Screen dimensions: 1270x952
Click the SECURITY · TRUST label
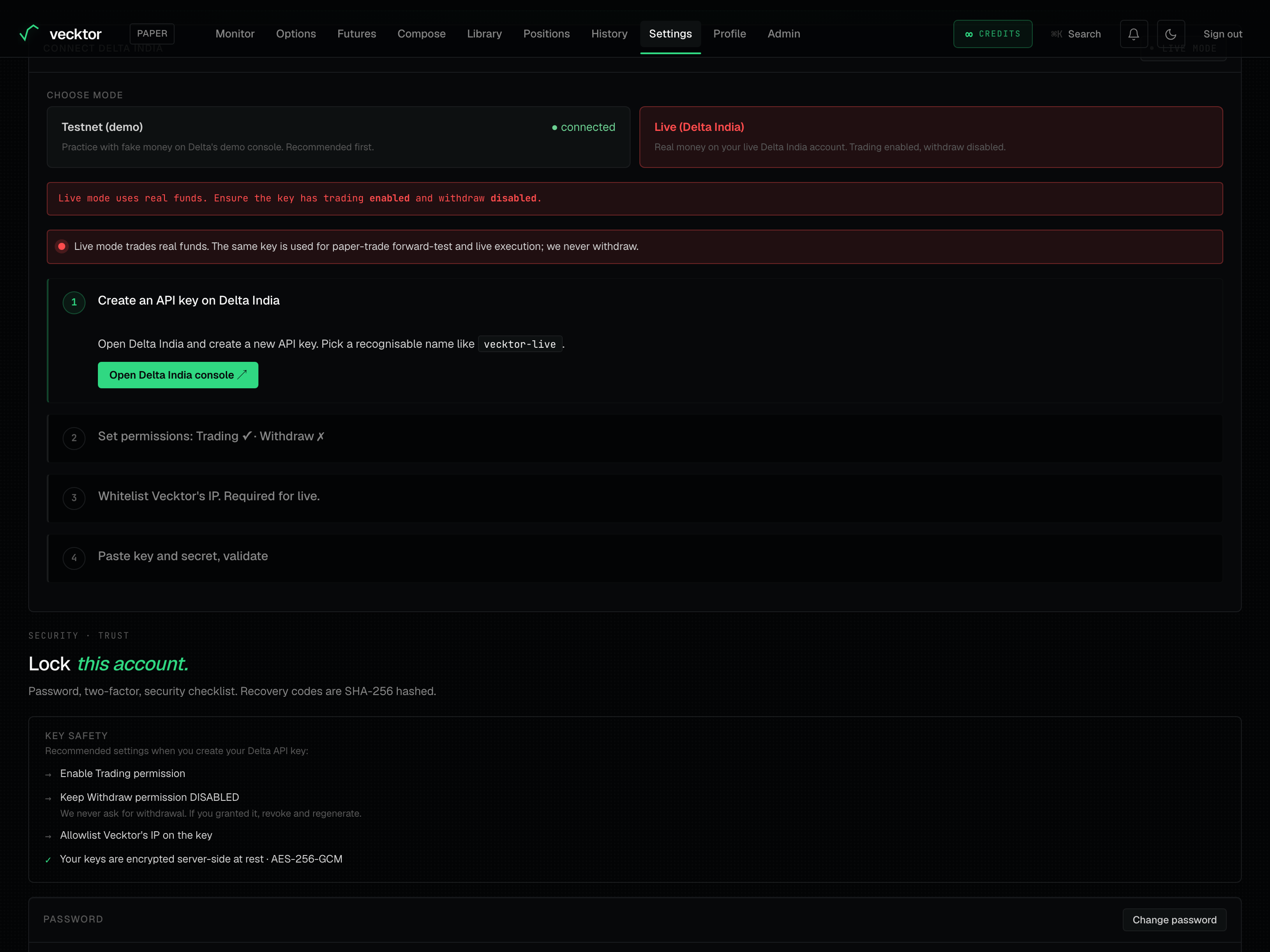click(x=78, y=635)
